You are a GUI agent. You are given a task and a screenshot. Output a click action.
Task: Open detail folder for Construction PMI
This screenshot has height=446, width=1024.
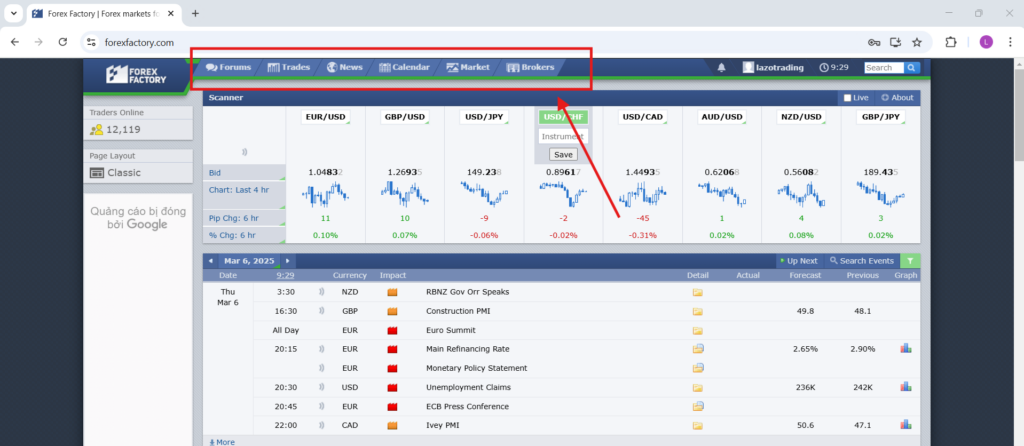pos(697,311)
